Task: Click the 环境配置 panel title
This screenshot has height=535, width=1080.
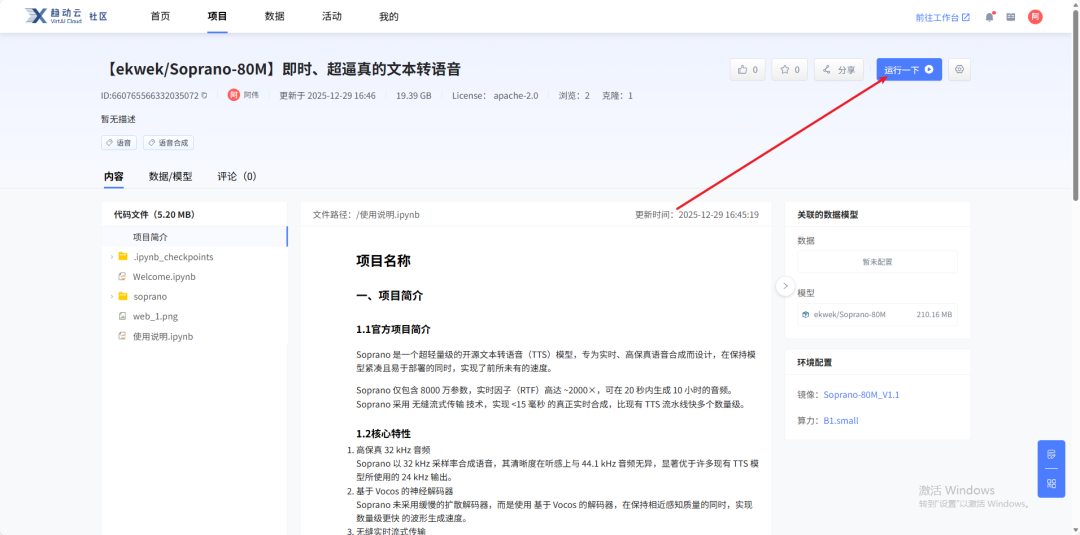Action: (x=815, y=362)
